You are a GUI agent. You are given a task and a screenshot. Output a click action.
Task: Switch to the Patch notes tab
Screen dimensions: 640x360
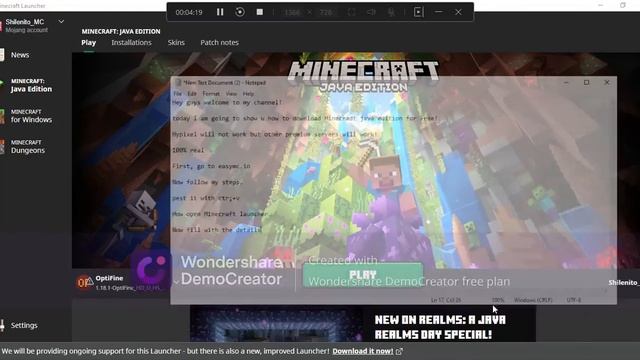[x=220, y=42]
